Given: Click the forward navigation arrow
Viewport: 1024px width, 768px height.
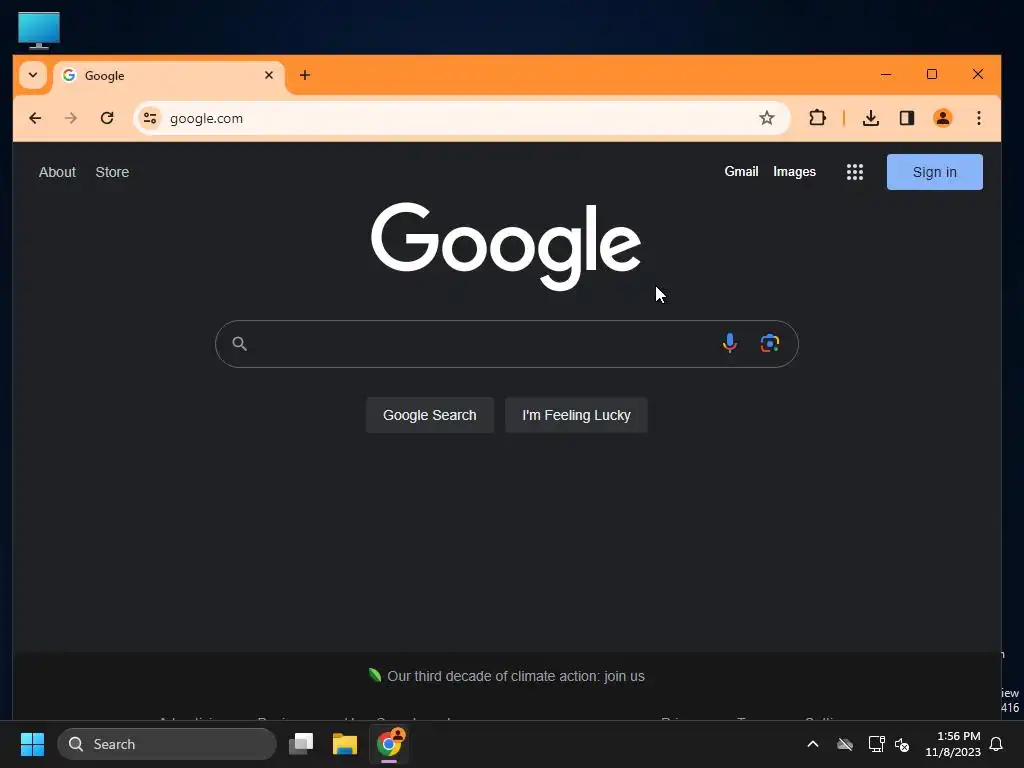Looking at the screenshot, I should [x=71, y=118].
